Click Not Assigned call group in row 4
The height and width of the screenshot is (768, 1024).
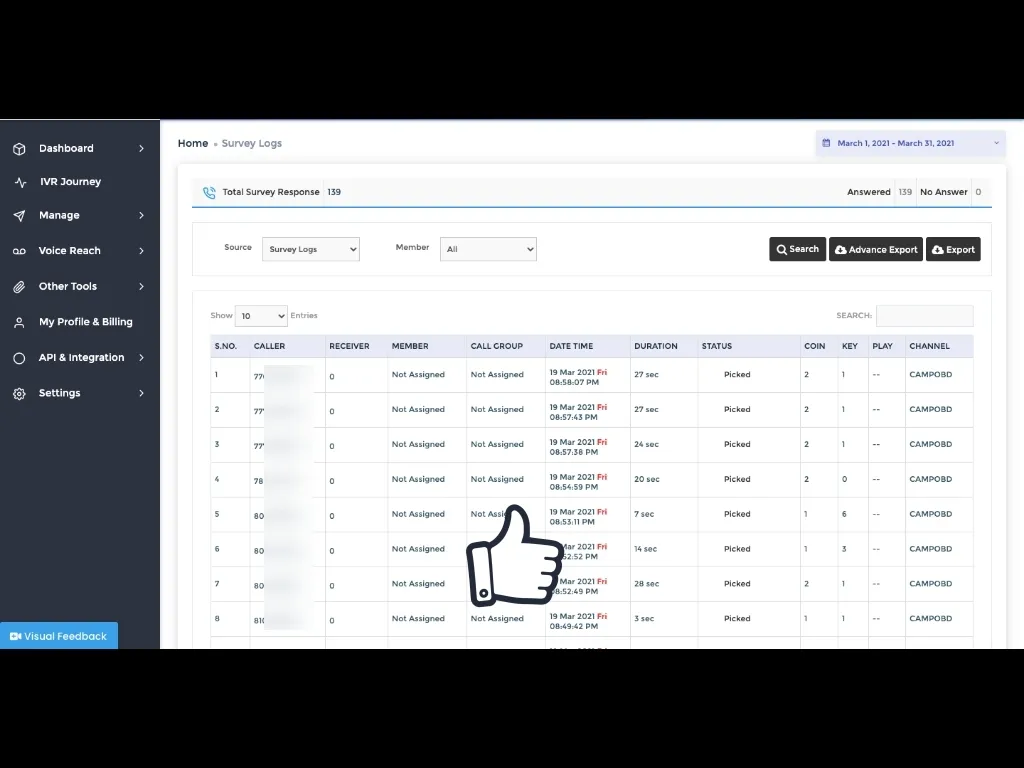click(497, 479)
